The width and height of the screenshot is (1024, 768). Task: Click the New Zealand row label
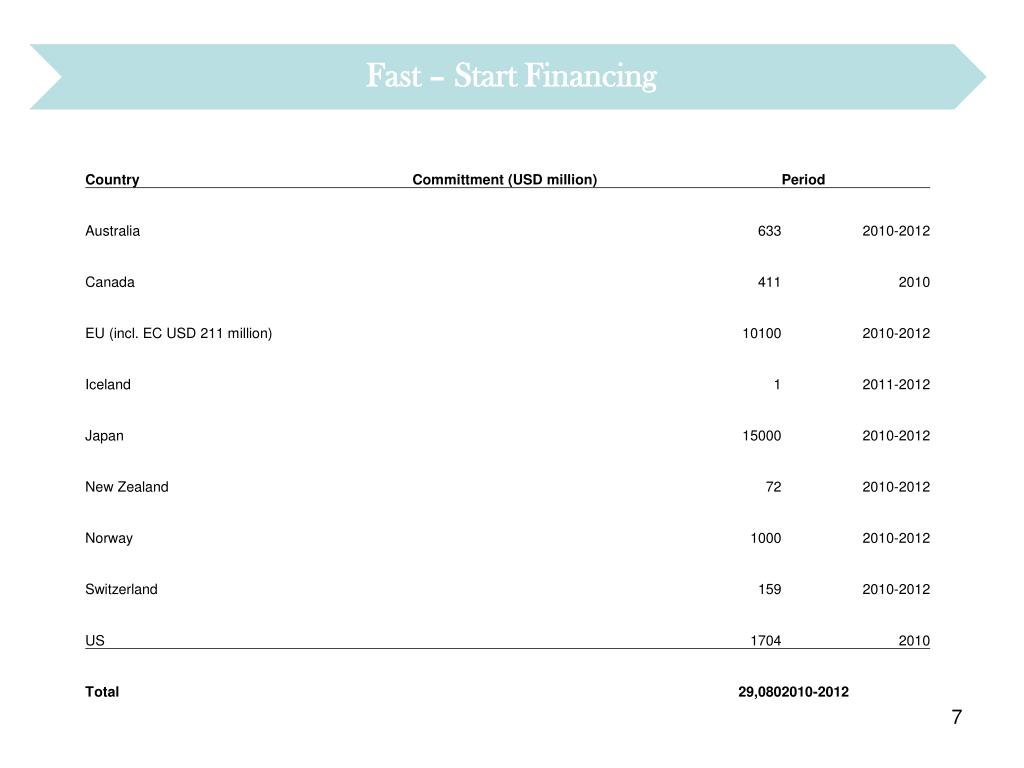click(127, 487)
